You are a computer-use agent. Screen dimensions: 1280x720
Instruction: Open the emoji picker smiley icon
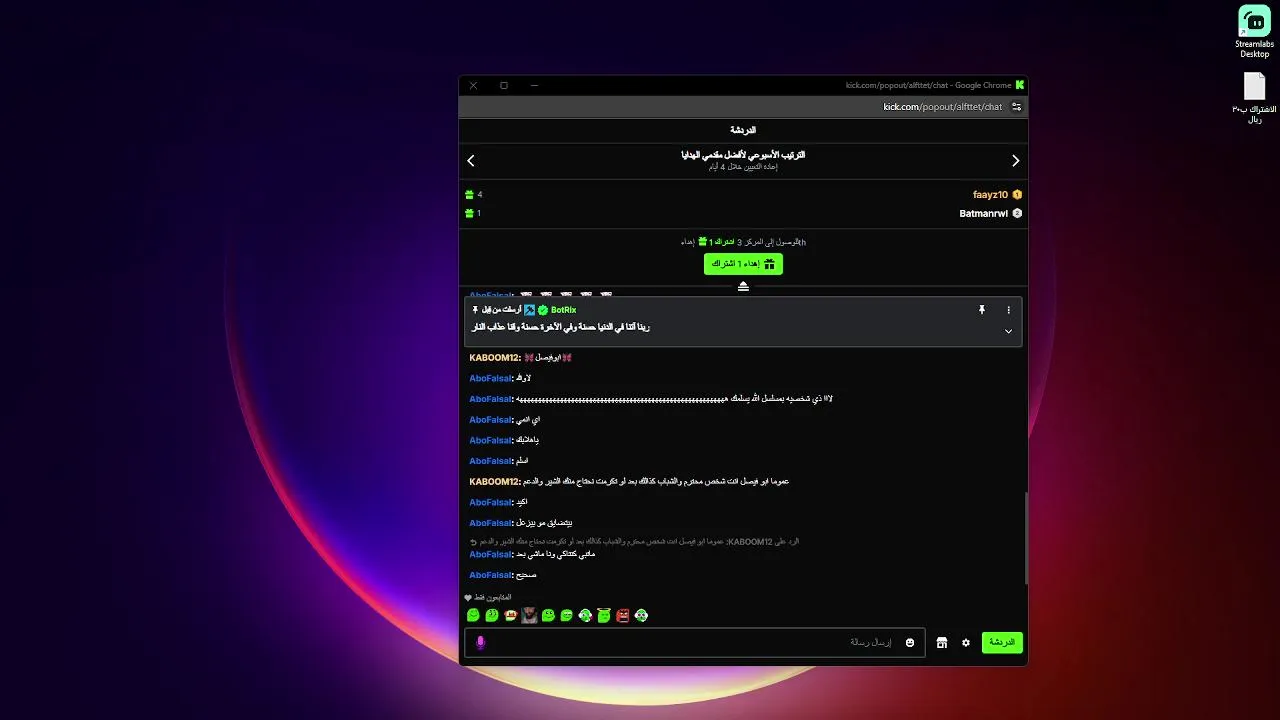point(910,642)
